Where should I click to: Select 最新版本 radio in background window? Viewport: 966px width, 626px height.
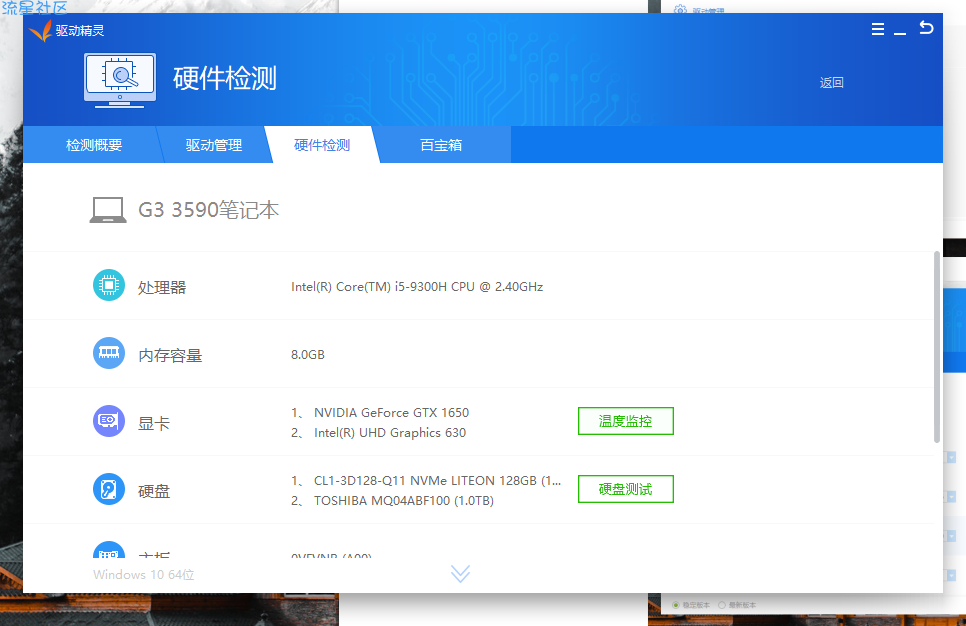tap(722, 605)
